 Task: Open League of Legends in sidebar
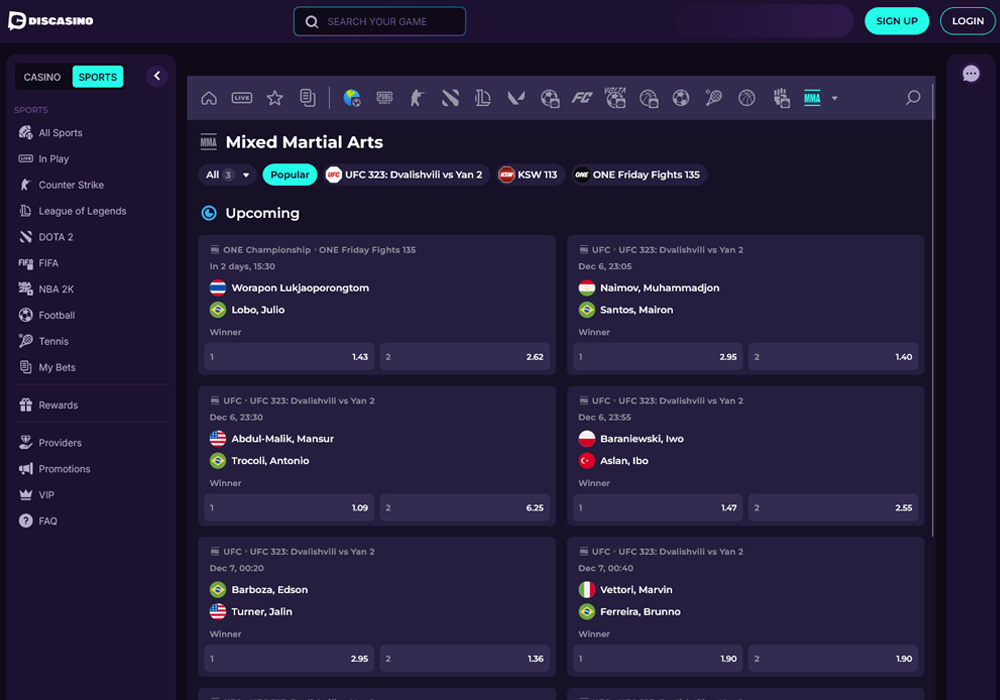coord(82,211)
